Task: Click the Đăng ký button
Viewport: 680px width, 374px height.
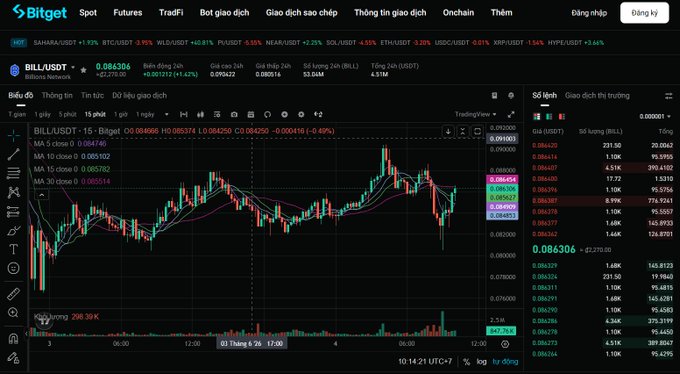Action: tap(644, 13)
